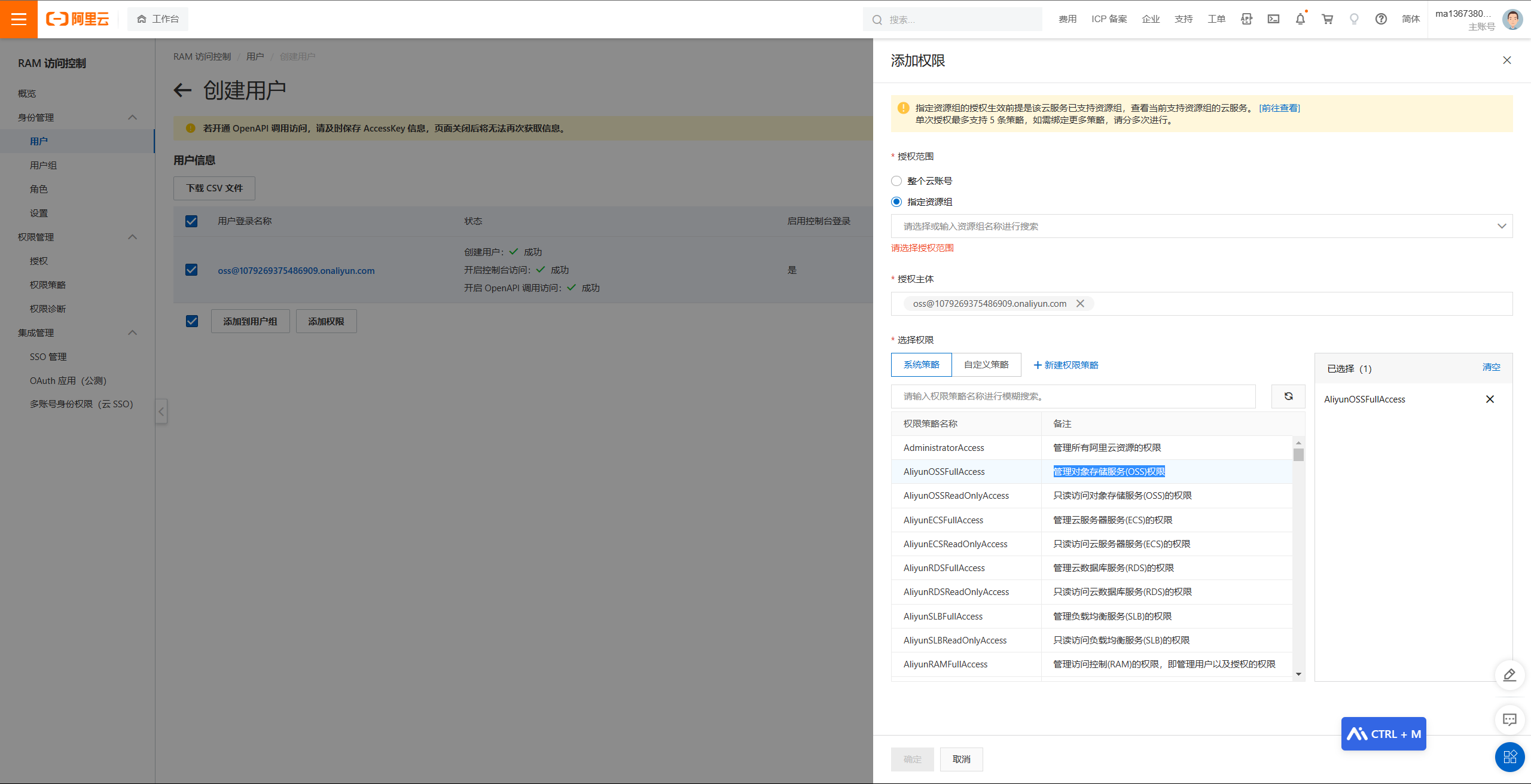Click the 取消 button
1531x784 pixels.
(x=961, y=759)
